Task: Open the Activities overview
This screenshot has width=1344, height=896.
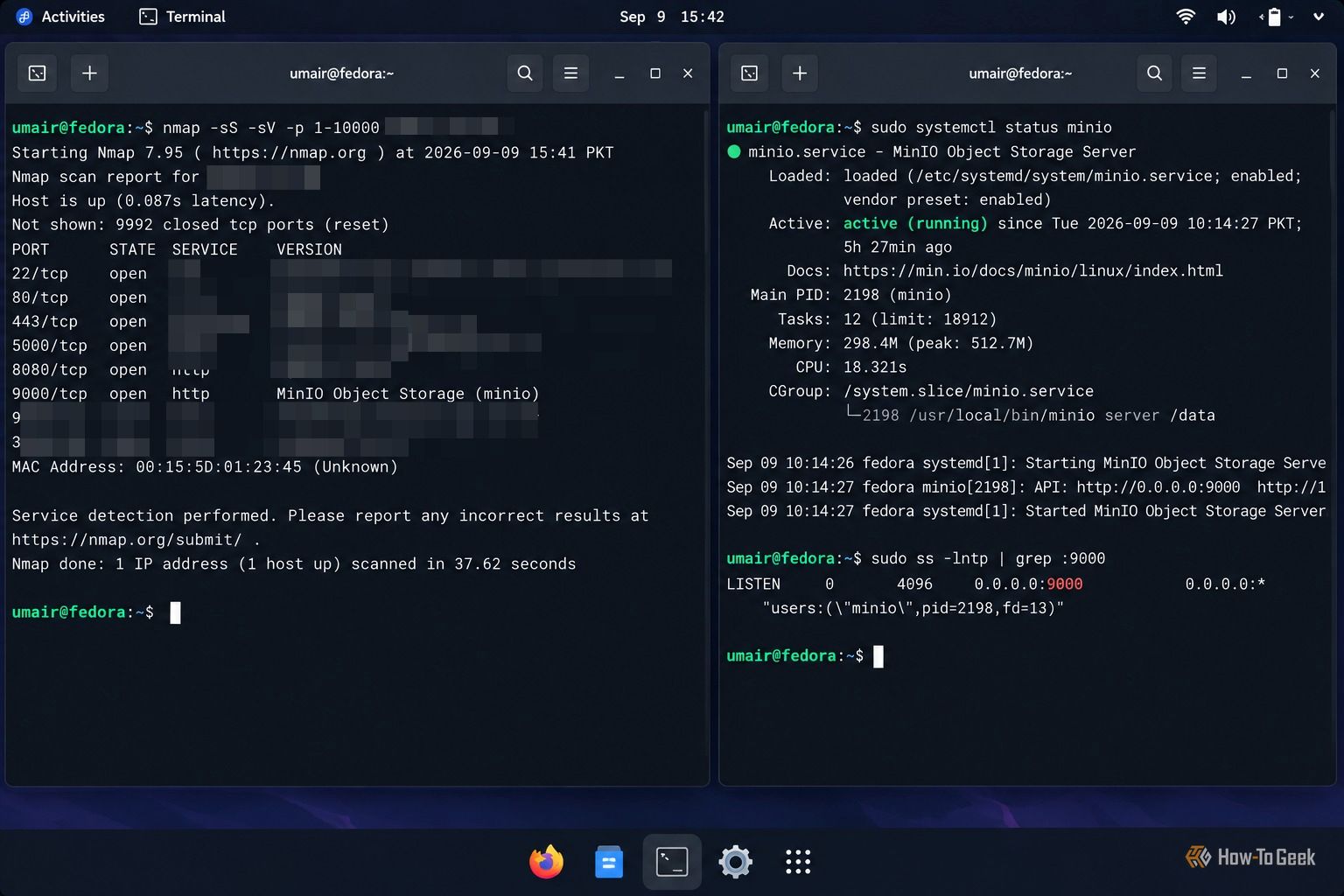Action: click(x=60, y=17)
